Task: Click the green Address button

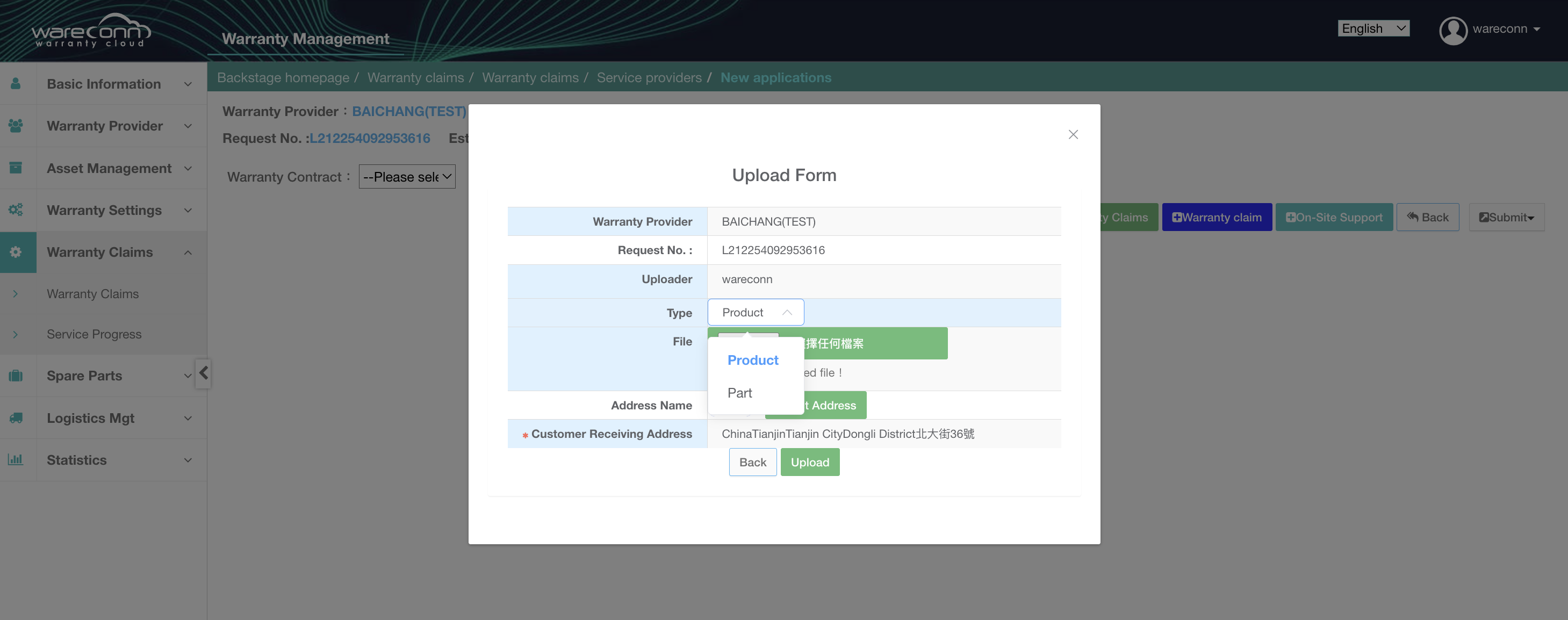Action: coord(834,405)
